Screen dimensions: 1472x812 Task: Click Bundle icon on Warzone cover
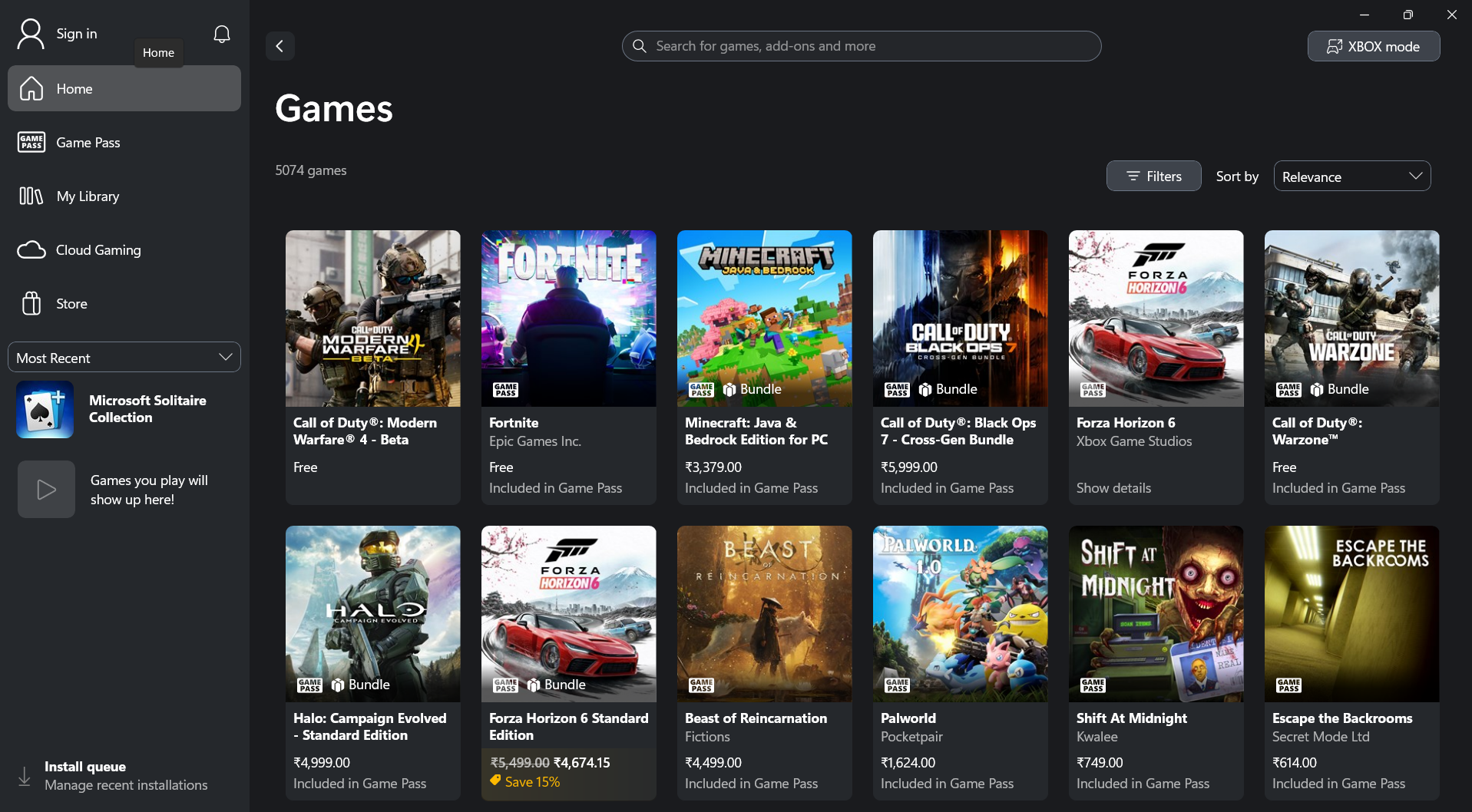[x=1317, y=390]
